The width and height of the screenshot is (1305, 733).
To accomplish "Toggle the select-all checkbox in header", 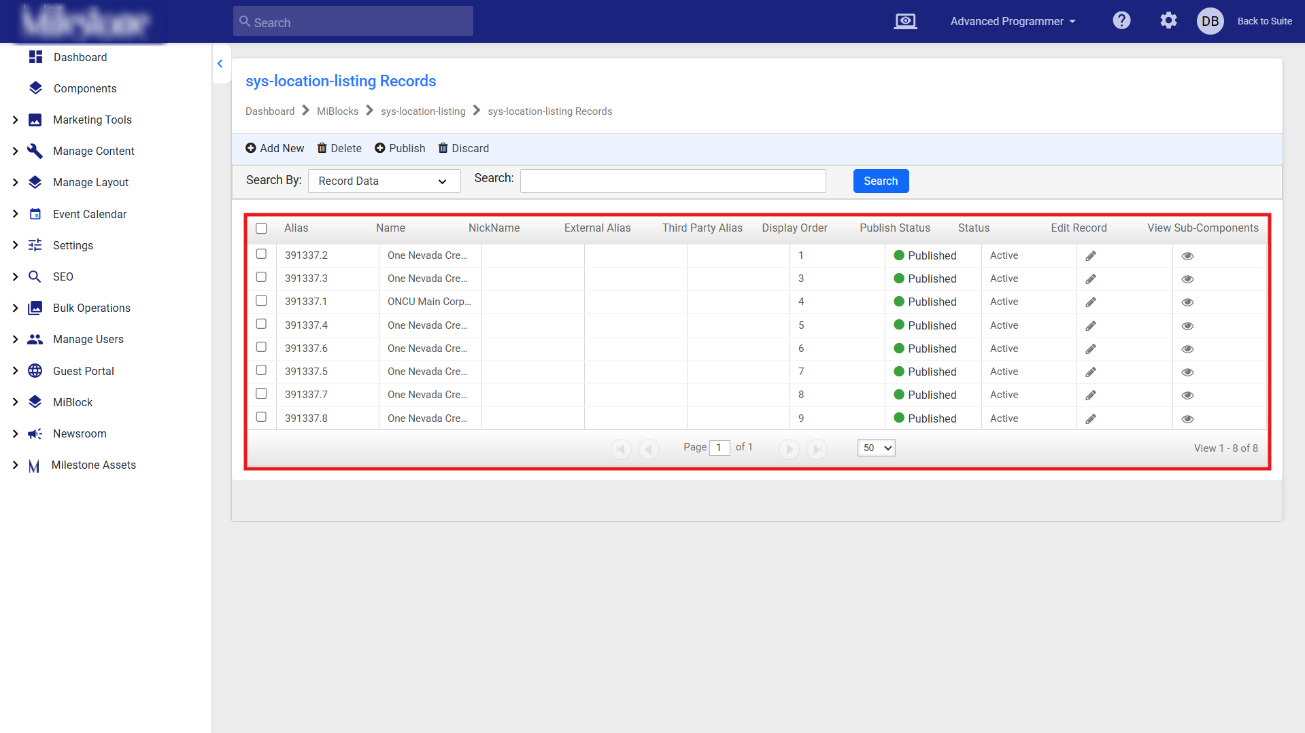I will point(262,228).
